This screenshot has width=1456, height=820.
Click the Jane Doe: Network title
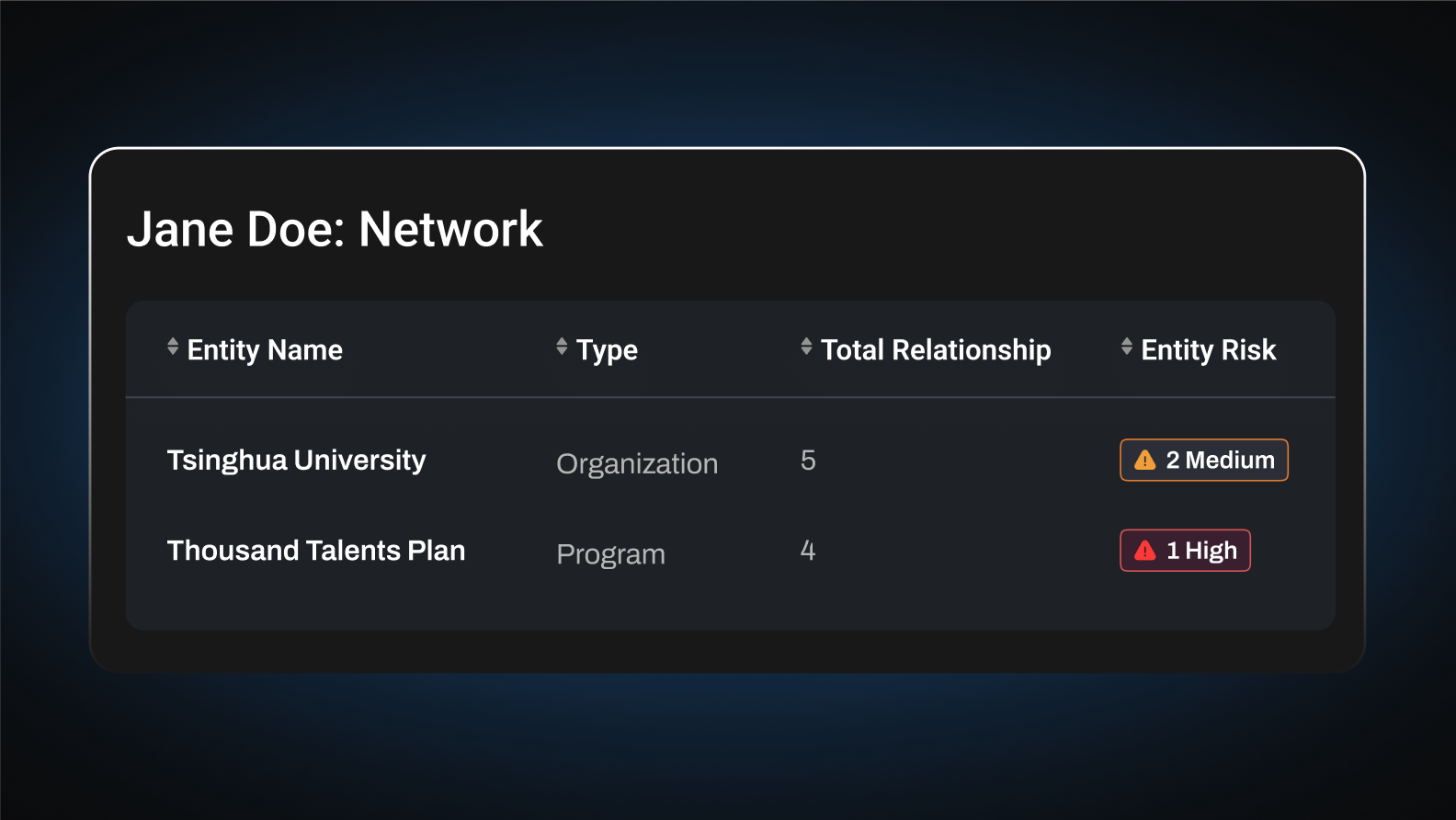pos(335,229)
